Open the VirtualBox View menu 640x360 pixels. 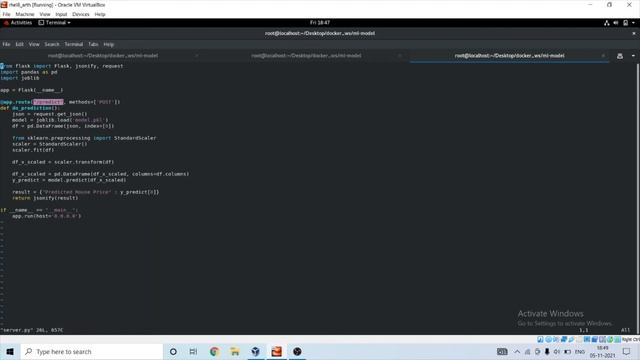tap(44, 14)
